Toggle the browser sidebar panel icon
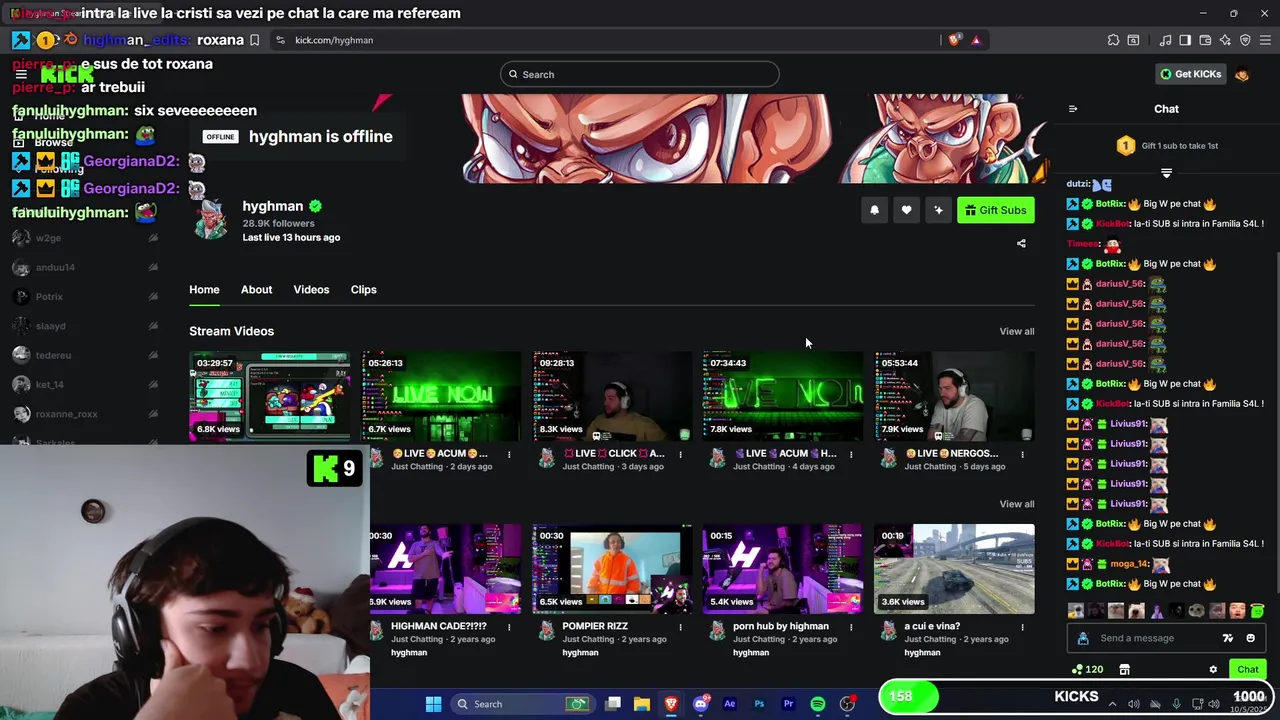This screenshot has height=720, width=1280. click(1185, 40)
